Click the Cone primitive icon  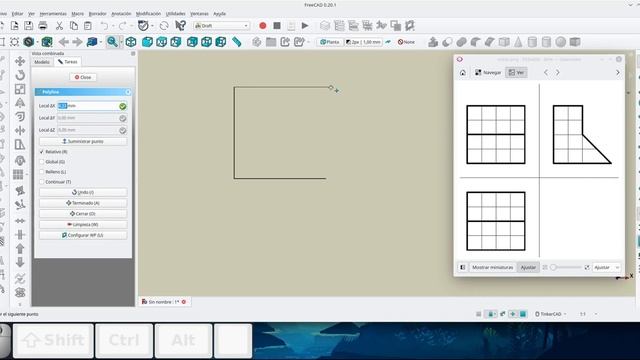tap(518, 42)
